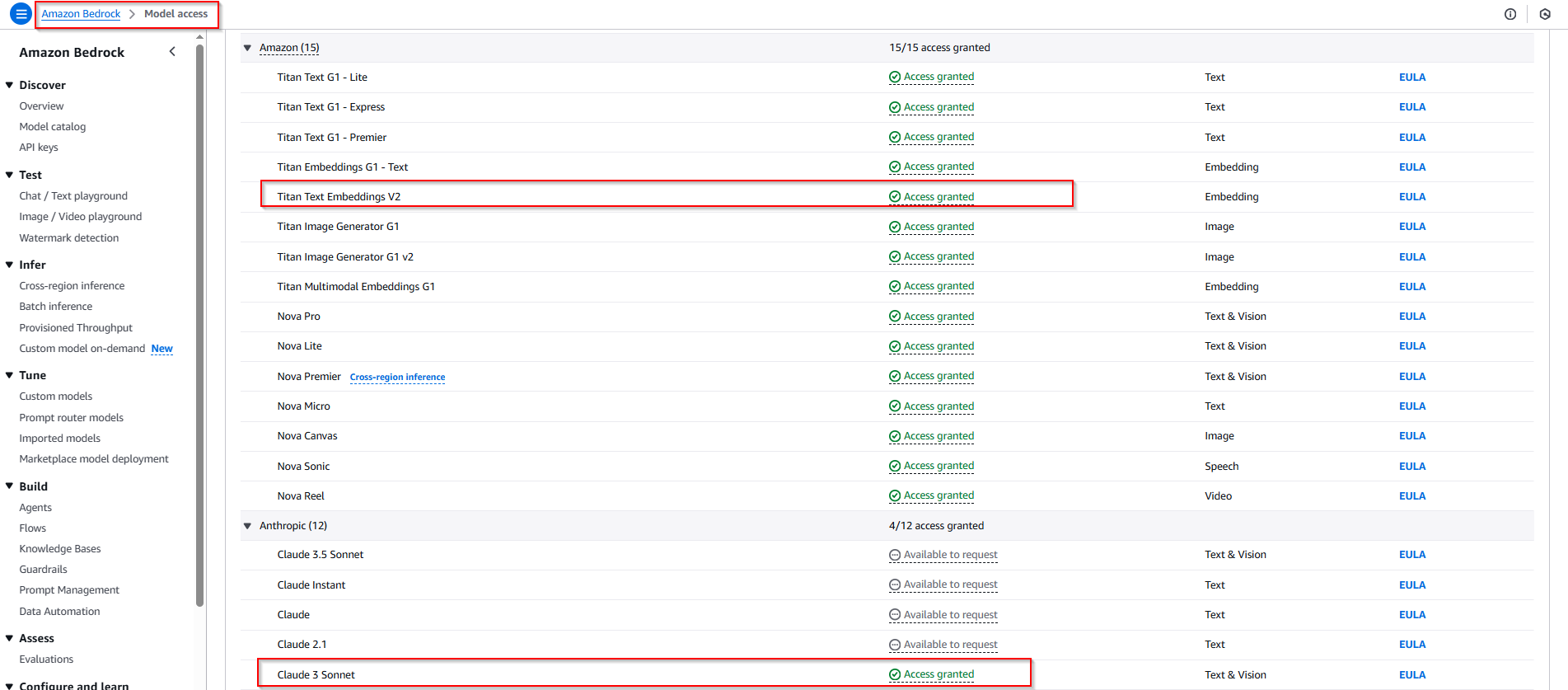Select the Nova Micro model name
1568x690 pixels.
pyautogui.click(x=303, y=406)
